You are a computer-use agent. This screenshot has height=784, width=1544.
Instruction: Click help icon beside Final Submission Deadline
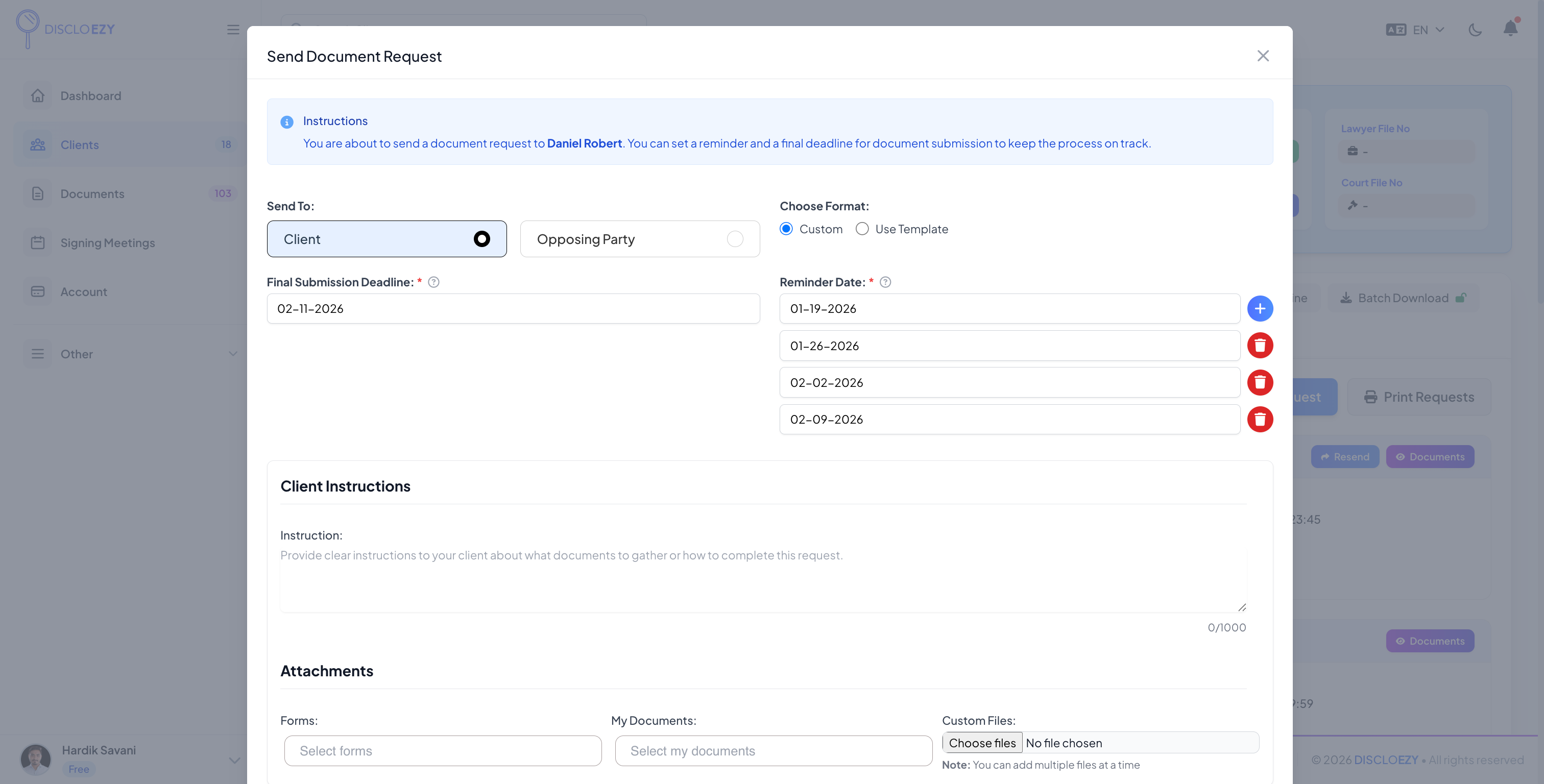point(434,282)
